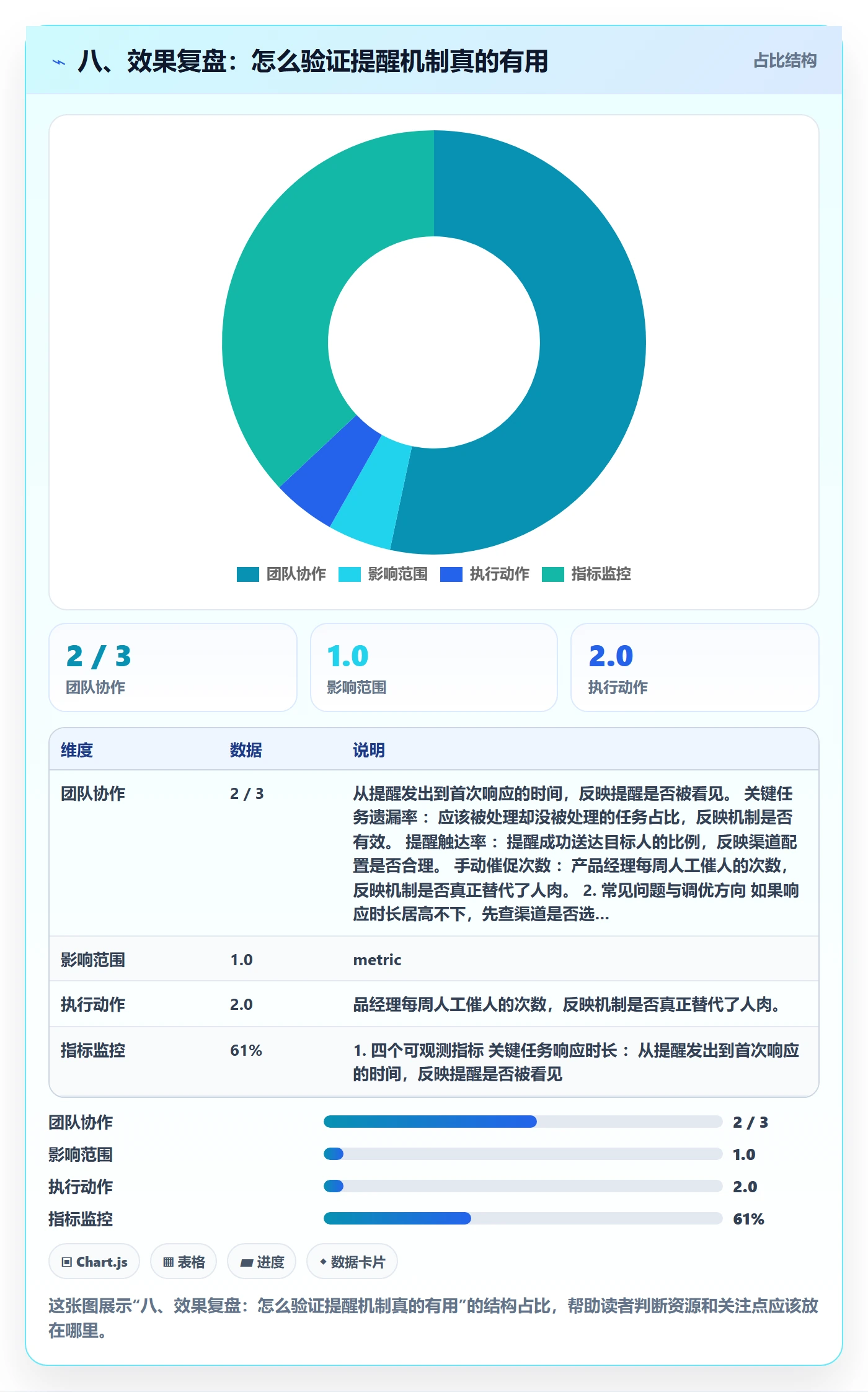Select the 表格 tag chip
Viewport: 868px width, 1392px height.
184,1262
